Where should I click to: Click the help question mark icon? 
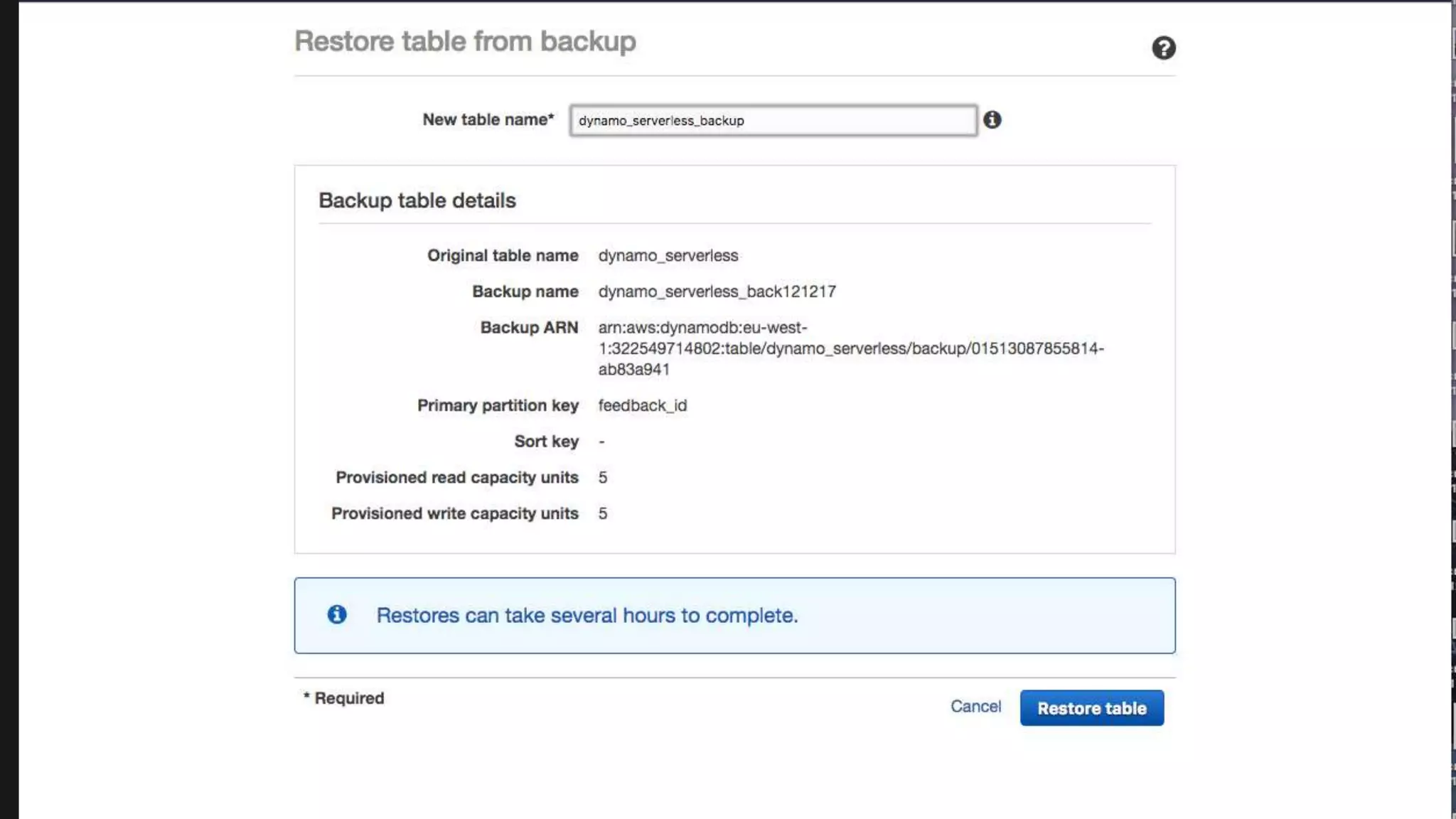1163,48
